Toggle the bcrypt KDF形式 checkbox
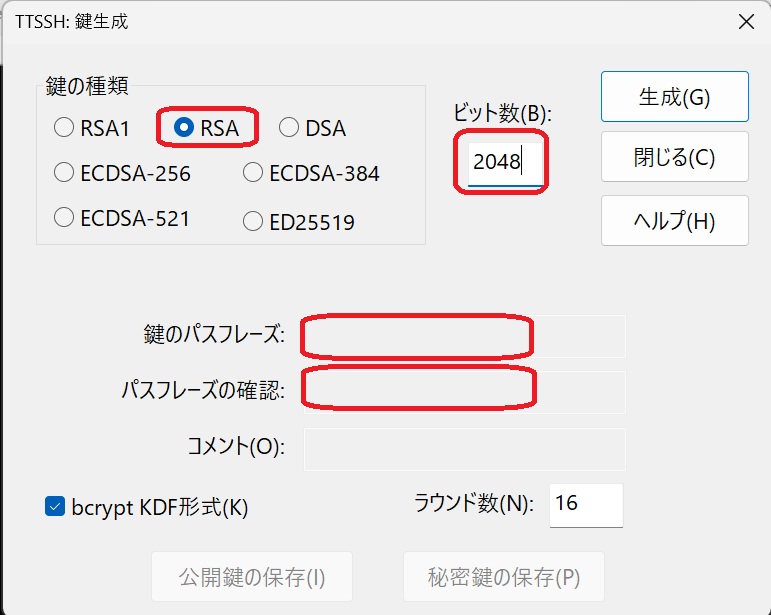Screen dimensions: 771x615 coord(56,507)
